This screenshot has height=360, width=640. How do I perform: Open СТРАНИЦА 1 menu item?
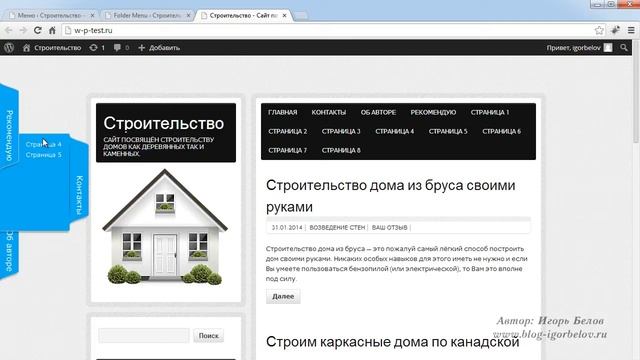[490, 112]
